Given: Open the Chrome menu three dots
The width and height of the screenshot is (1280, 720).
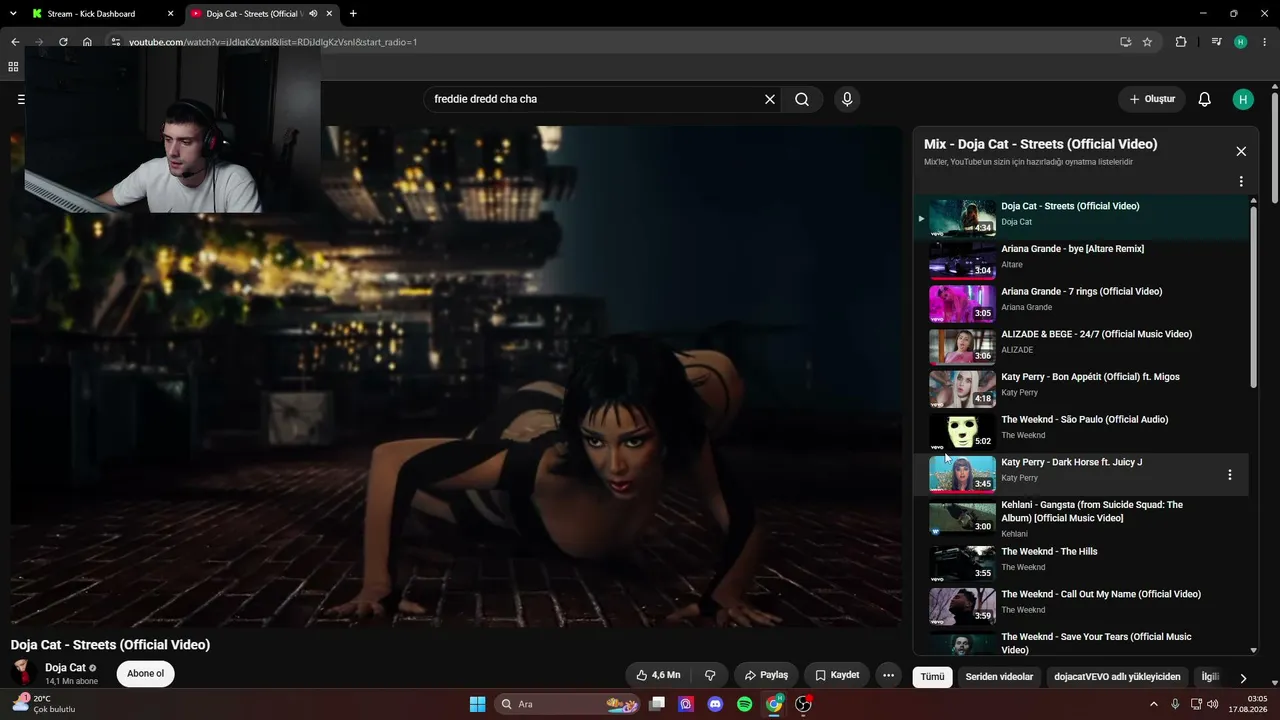Looking at the screenshot, I should click(x=1264, y=42).
